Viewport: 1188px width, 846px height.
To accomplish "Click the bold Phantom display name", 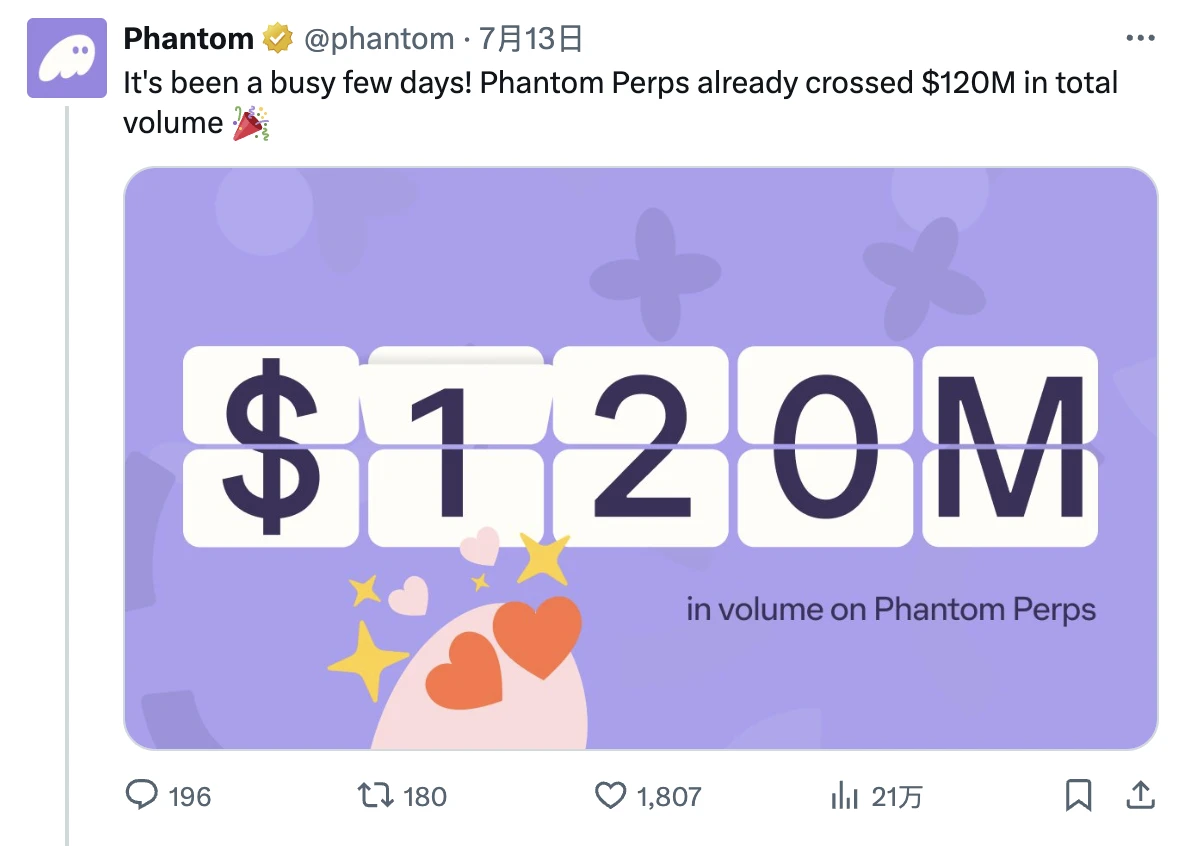I will tap(188, 38).
